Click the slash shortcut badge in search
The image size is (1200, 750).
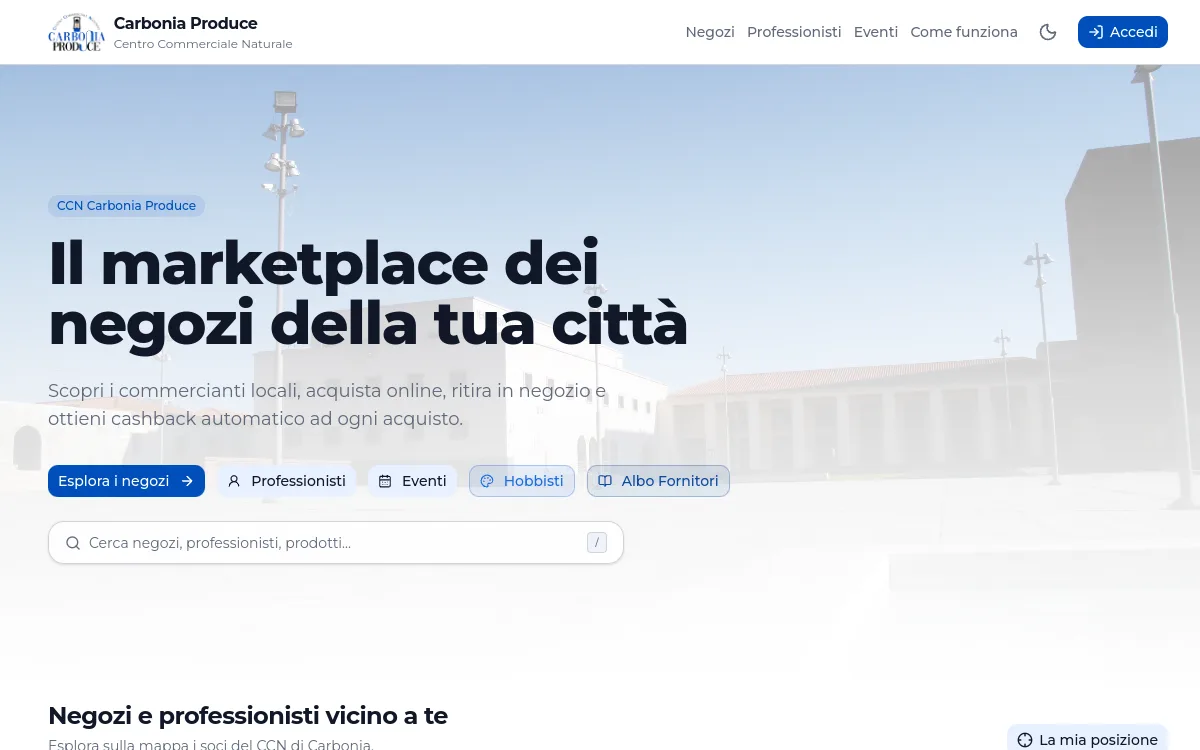tap(597, 543)
